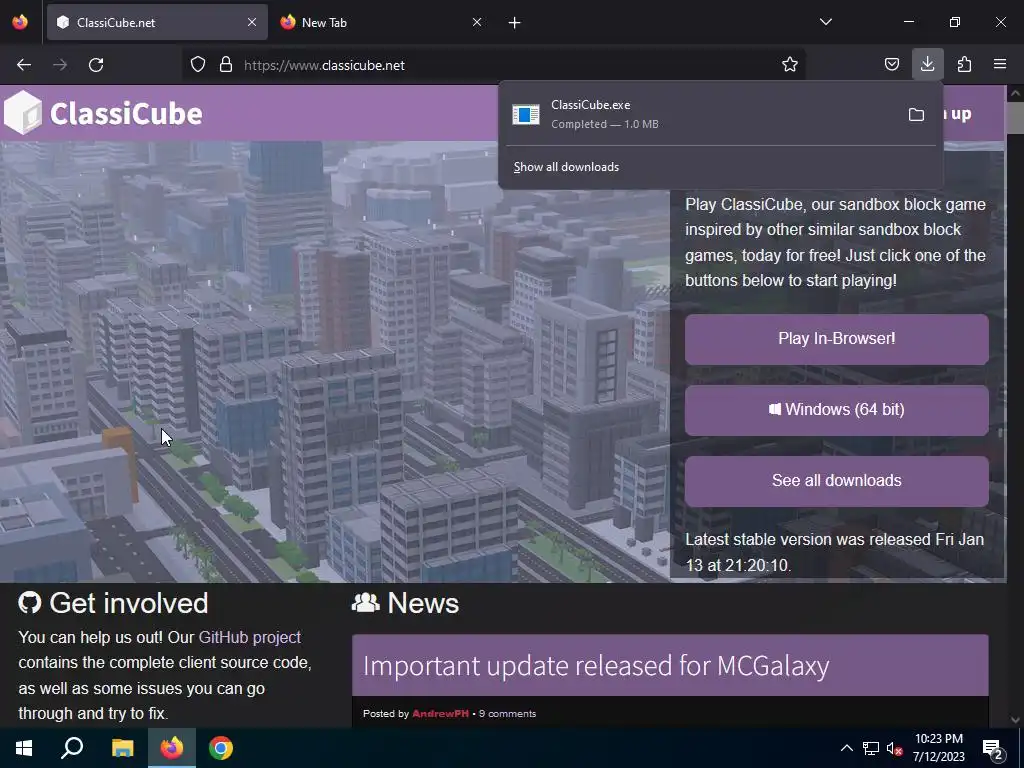Close the ClassiCube.net tab
This screenshot has height=768, width=1024.
pyautogui.click(x=252, y=22)
